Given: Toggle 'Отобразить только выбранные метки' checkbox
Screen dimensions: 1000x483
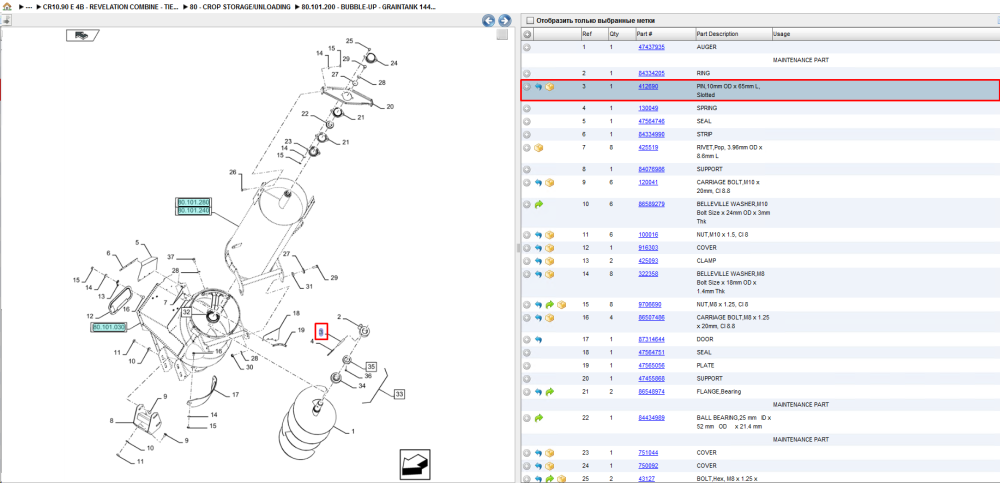Looking at the screenshot, I should tap(529, 20).
